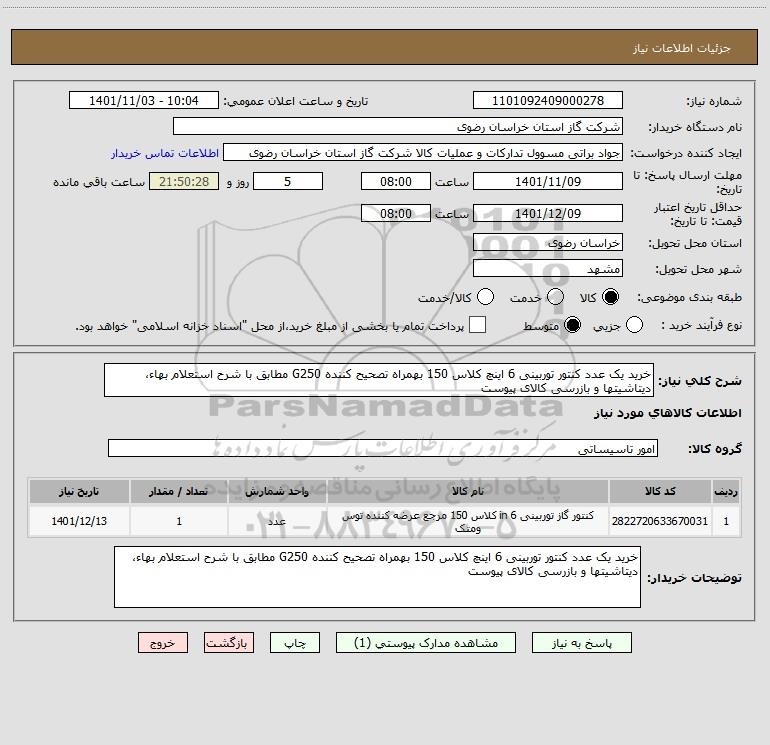Click product name cell کنتور گاز توربینی
Screen dimensions: 770x745
[x=468, y=521]
